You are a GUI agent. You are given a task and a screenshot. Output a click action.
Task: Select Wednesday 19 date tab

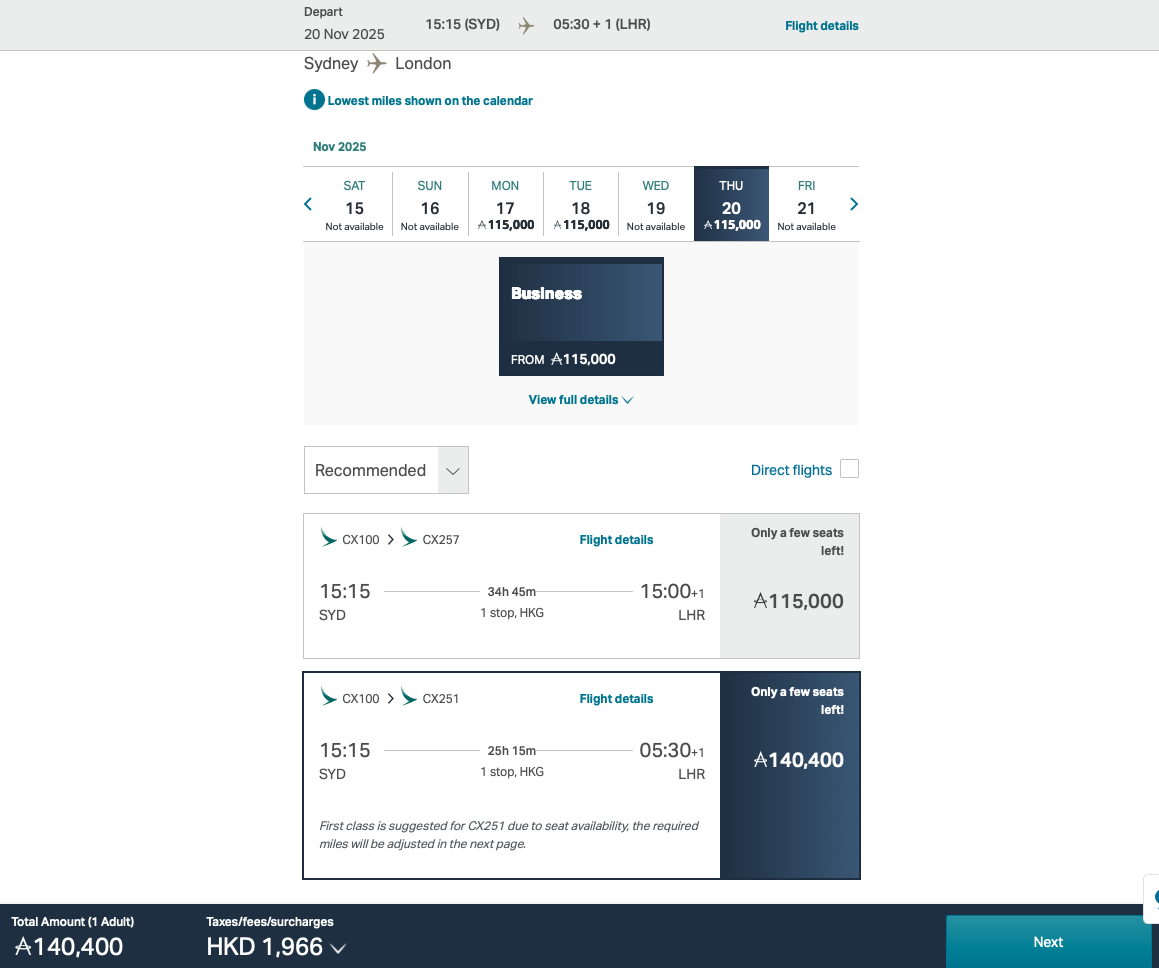[656, 205]
